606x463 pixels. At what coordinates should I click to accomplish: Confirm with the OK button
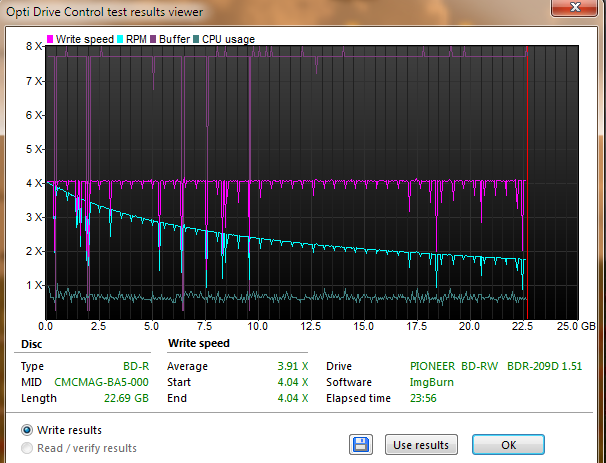[508, 445]
